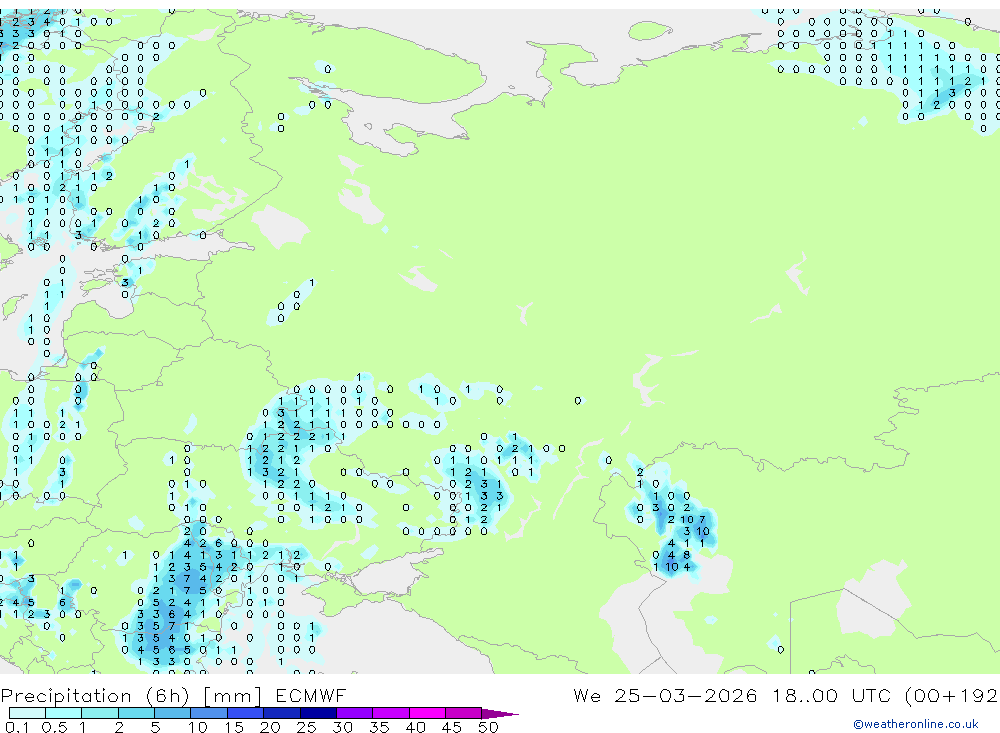Click the legend scale label '0.5'
The height and width of the screenshot is (733, 1000).
click(x=54, y=727)
